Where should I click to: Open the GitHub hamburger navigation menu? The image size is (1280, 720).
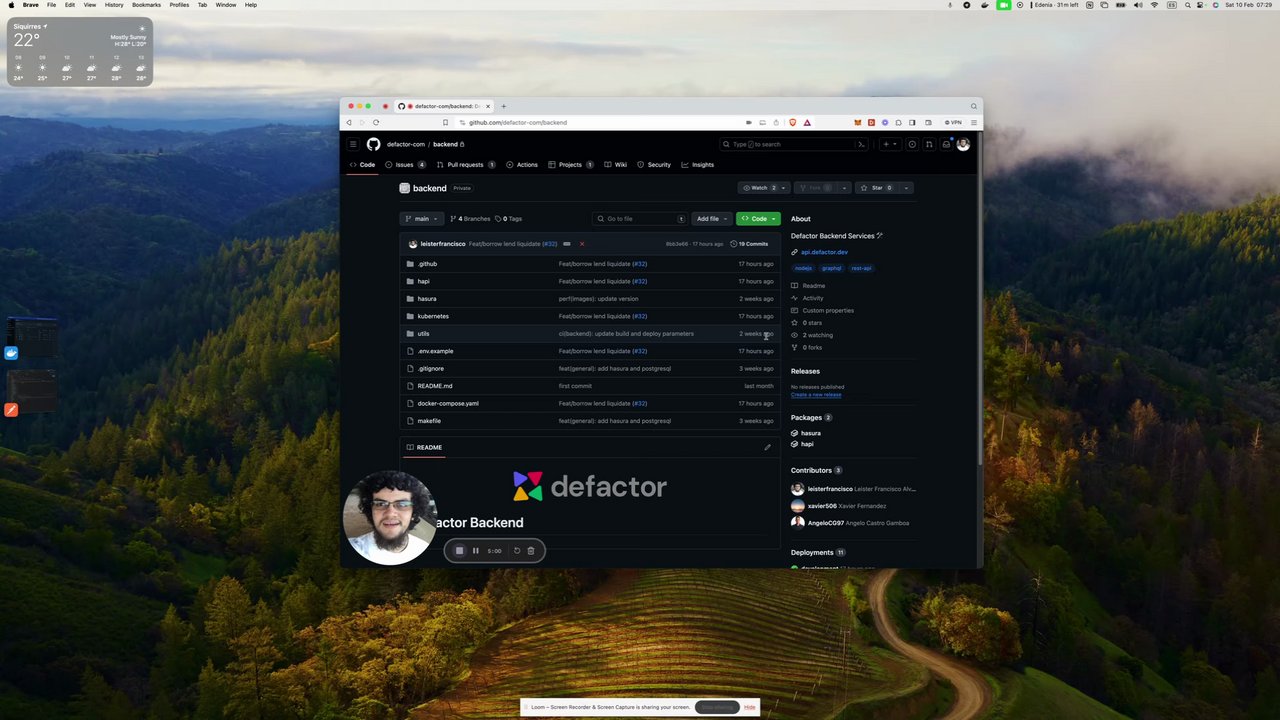[352, 144]
